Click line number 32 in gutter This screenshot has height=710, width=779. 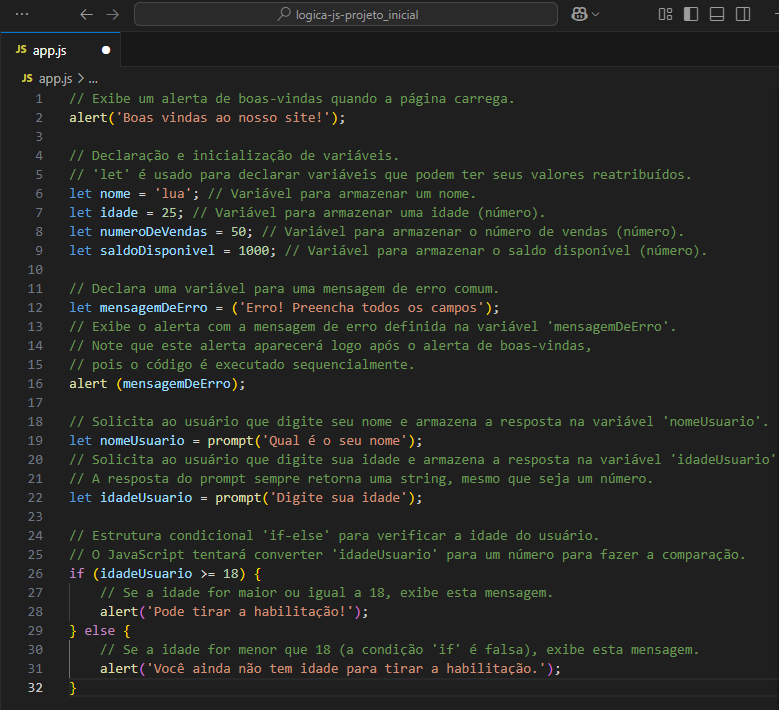click(35, 688)
